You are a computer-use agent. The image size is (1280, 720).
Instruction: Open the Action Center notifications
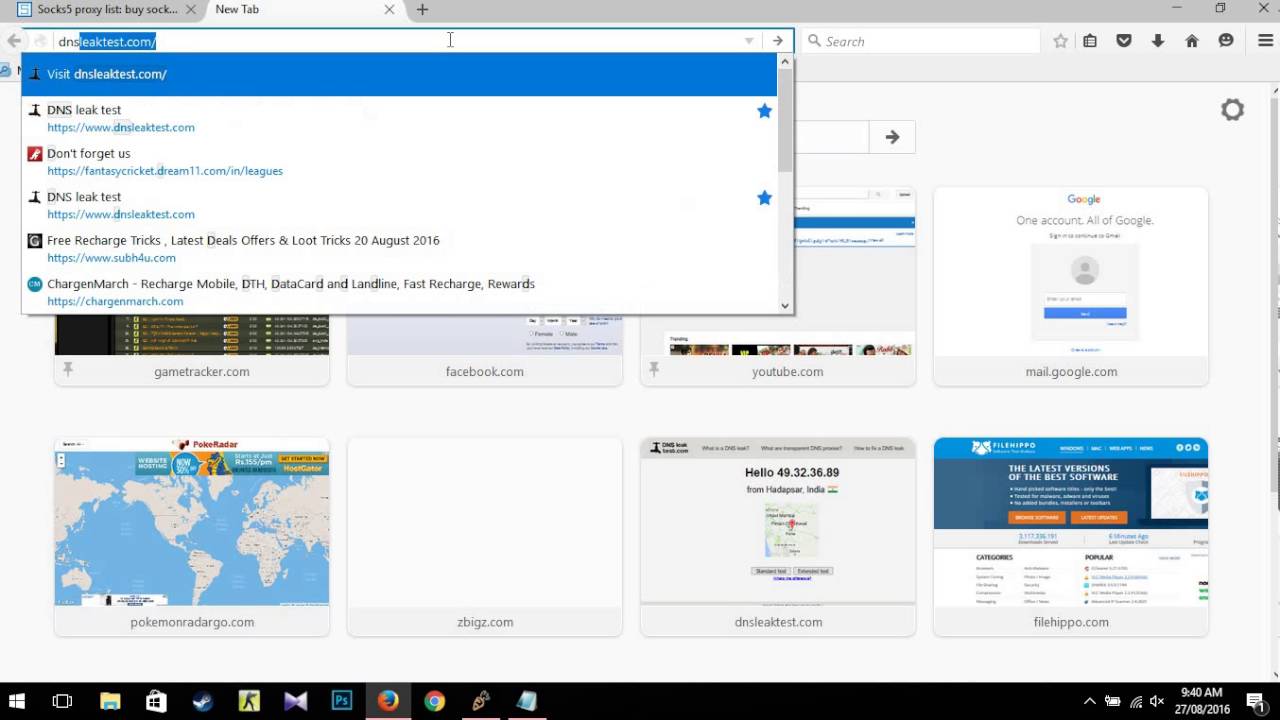click(x=1255, y=701)
